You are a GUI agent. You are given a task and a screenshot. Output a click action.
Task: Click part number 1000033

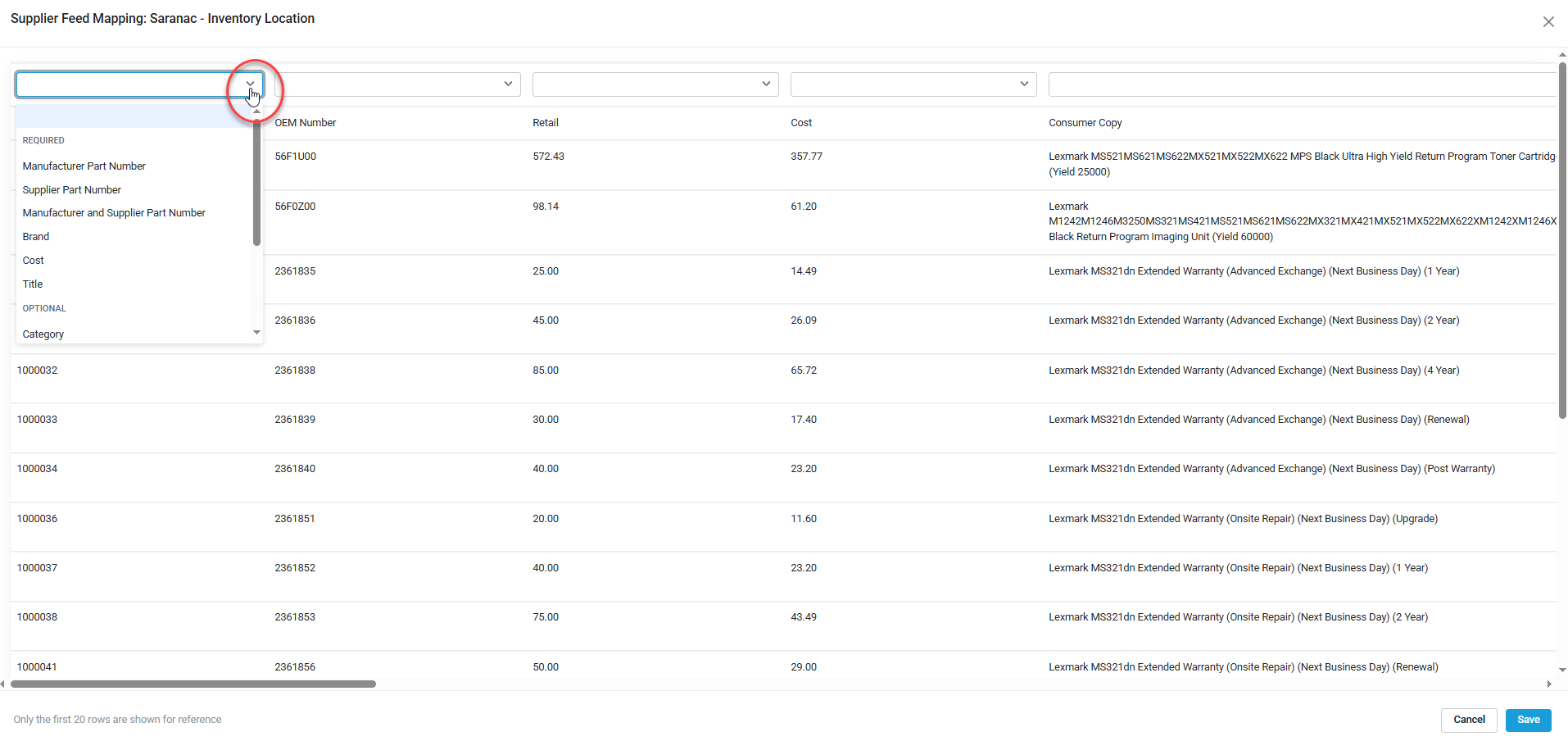tap(37, 420)
